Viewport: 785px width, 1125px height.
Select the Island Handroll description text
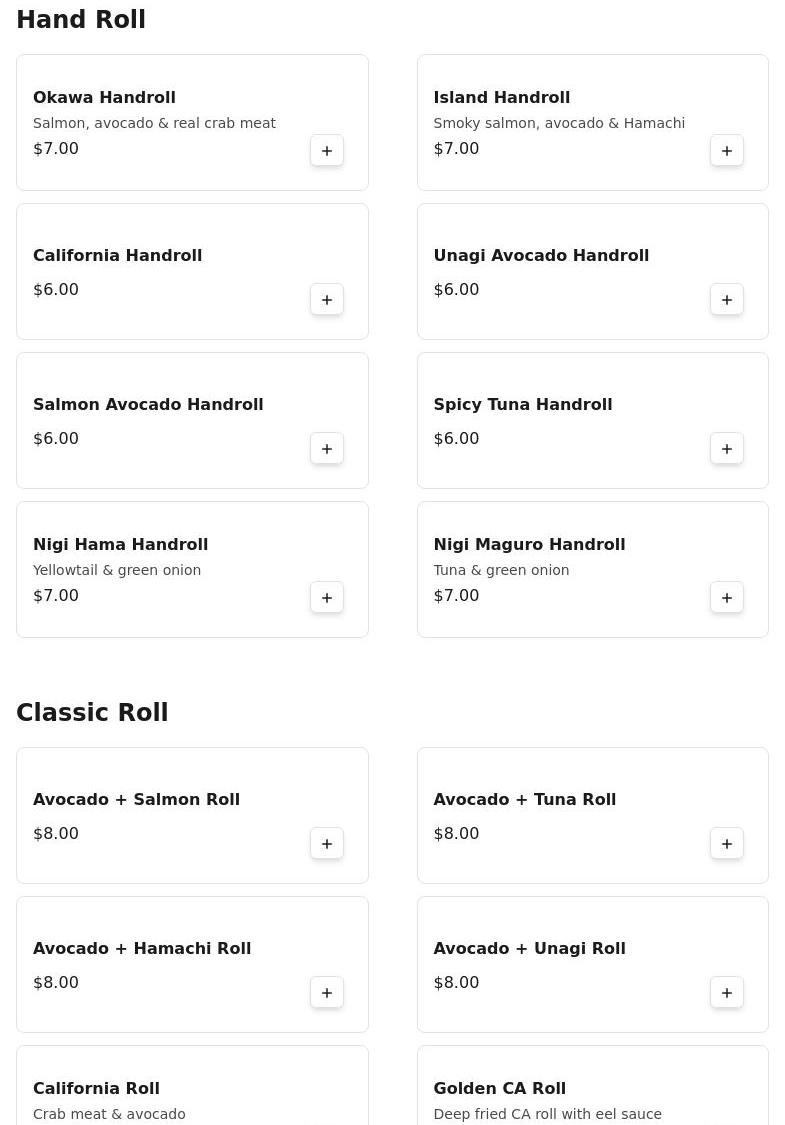(559, 123)
